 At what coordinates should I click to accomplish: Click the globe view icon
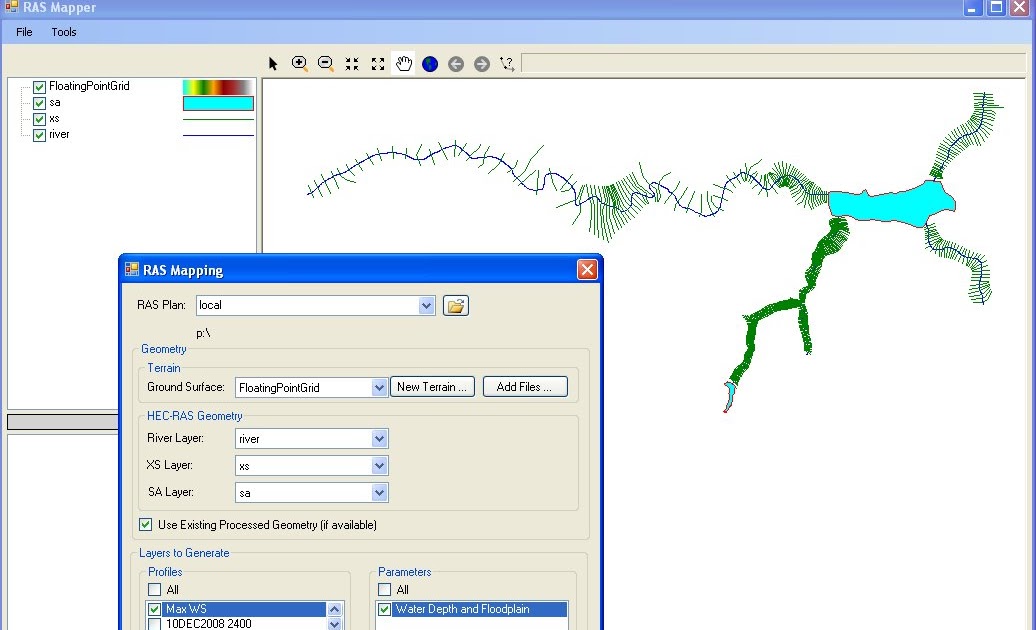pos(429,63)
